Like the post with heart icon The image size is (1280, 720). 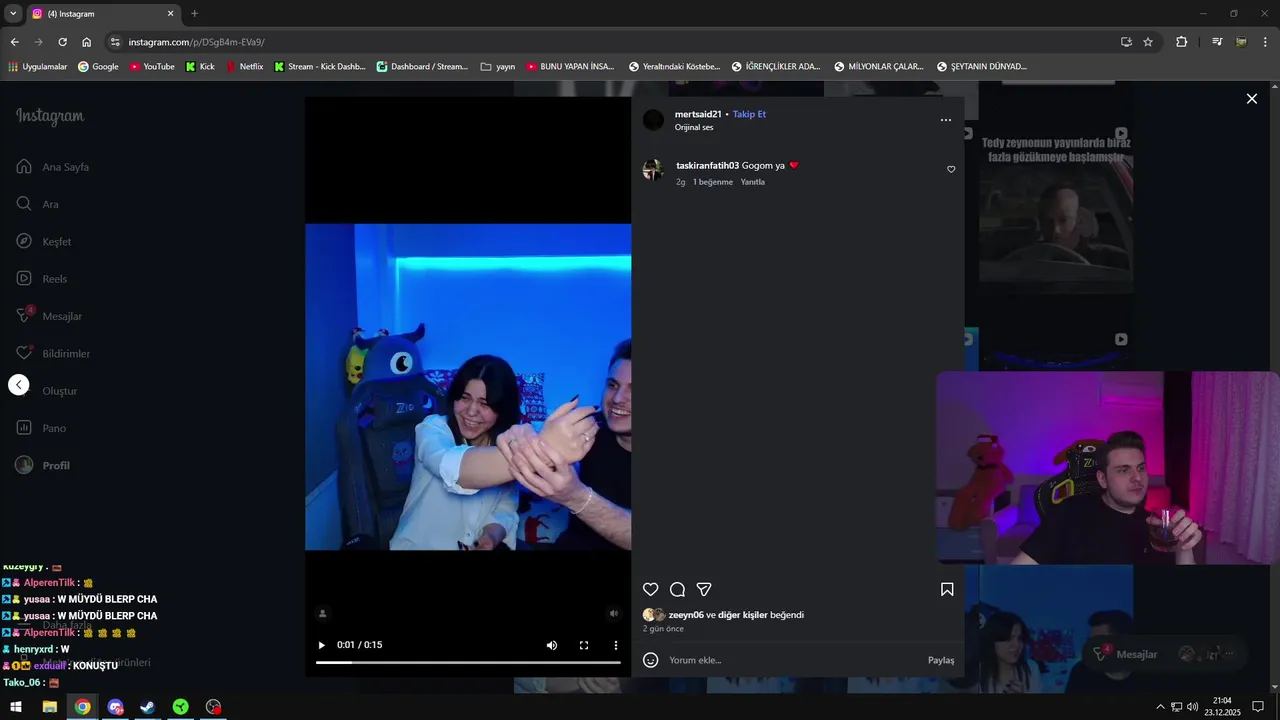(x=651, y=590)
